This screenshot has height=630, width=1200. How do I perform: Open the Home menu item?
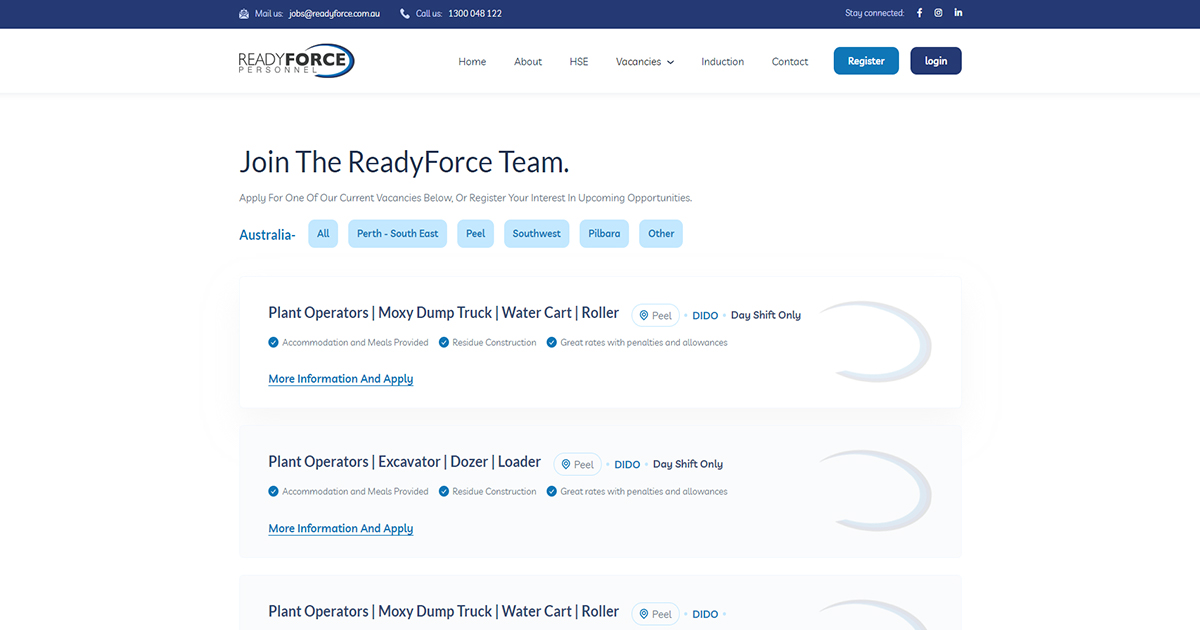click(472, 61)
